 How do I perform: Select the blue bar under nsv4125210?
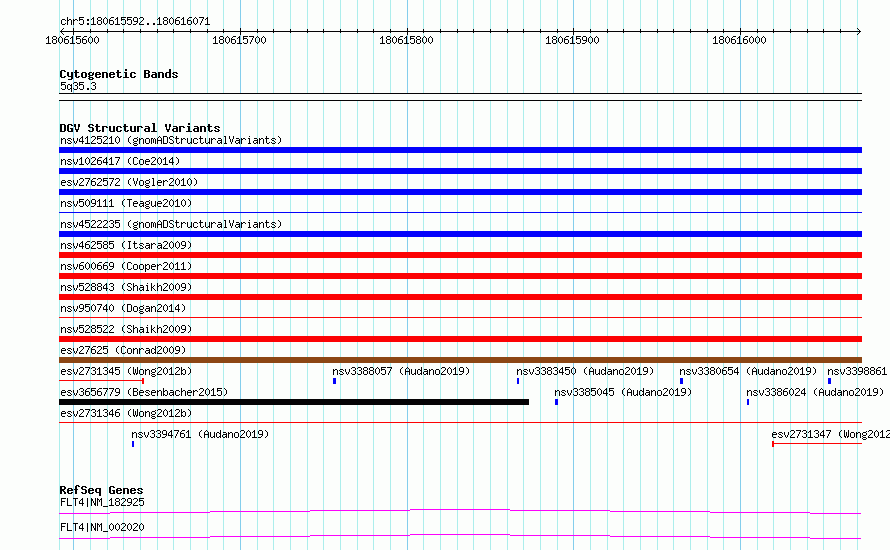click(460, 150)
